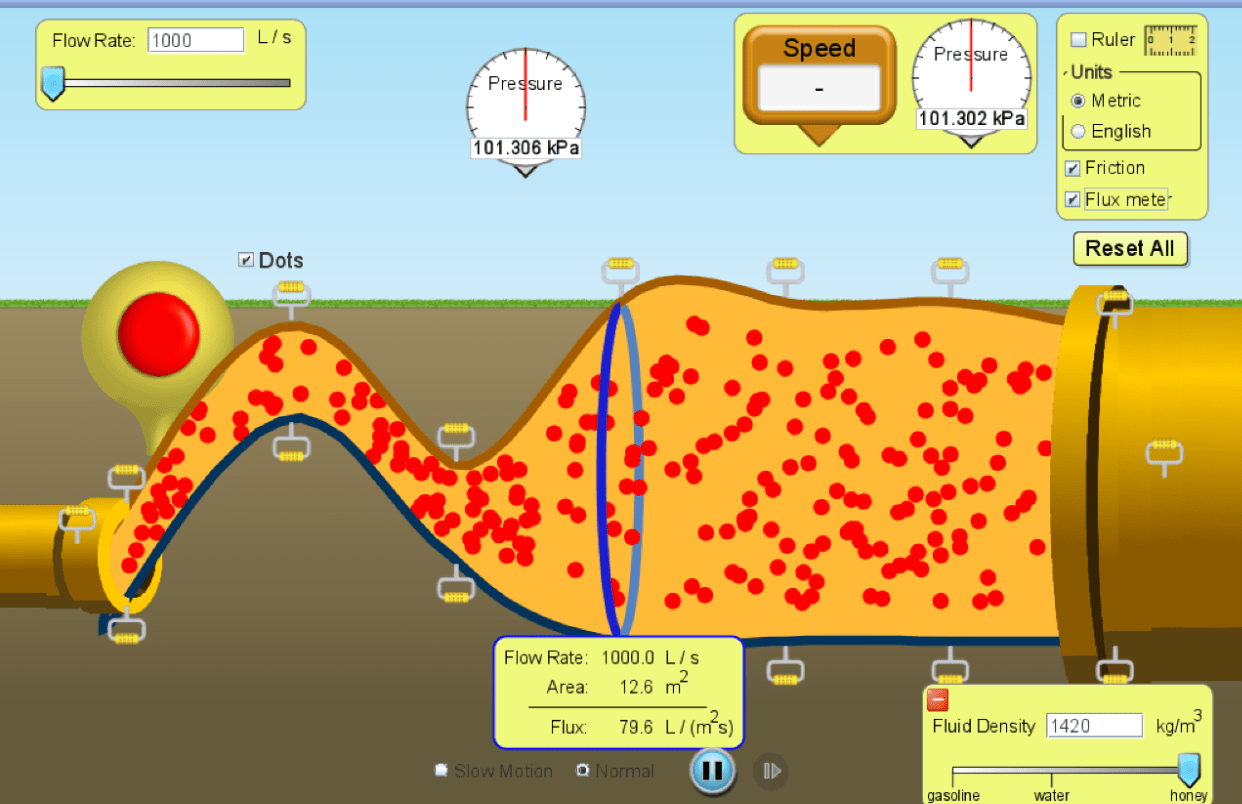Viewport: 1242px width, 804px height.
Task: Click the Flow Rate slider thumb
Action: (52, 83)
